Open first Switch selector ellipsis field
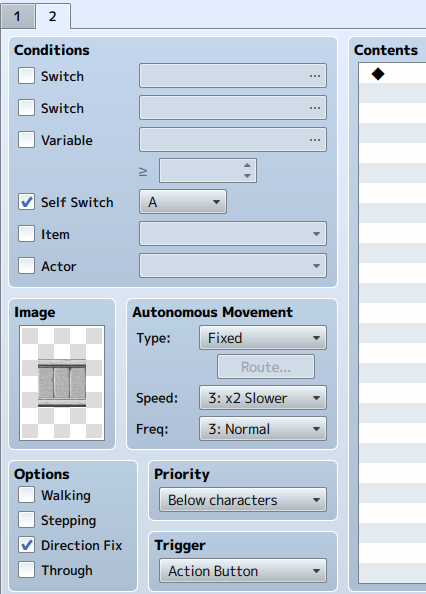426x594 pixels. coord(233,76)
